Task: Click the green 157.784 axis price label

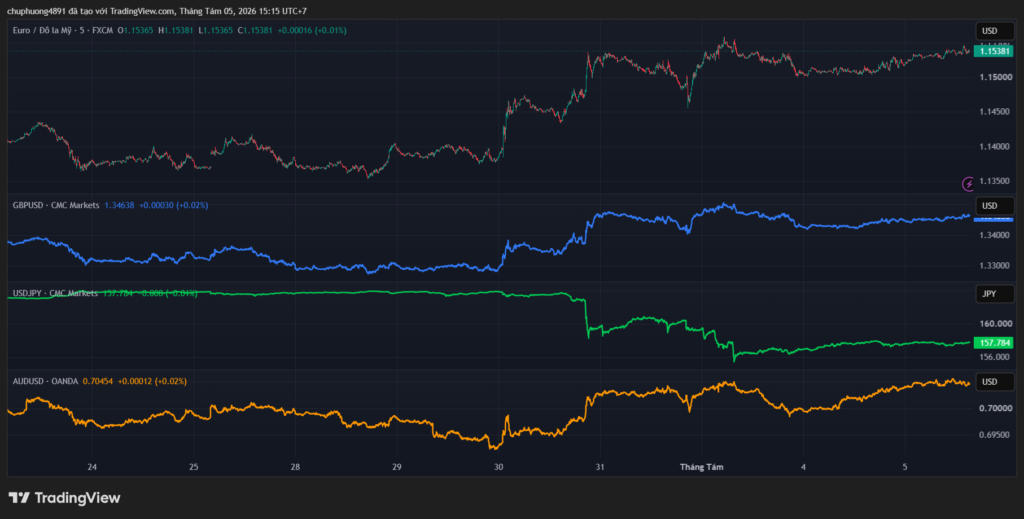Action: tap(993, 343)
